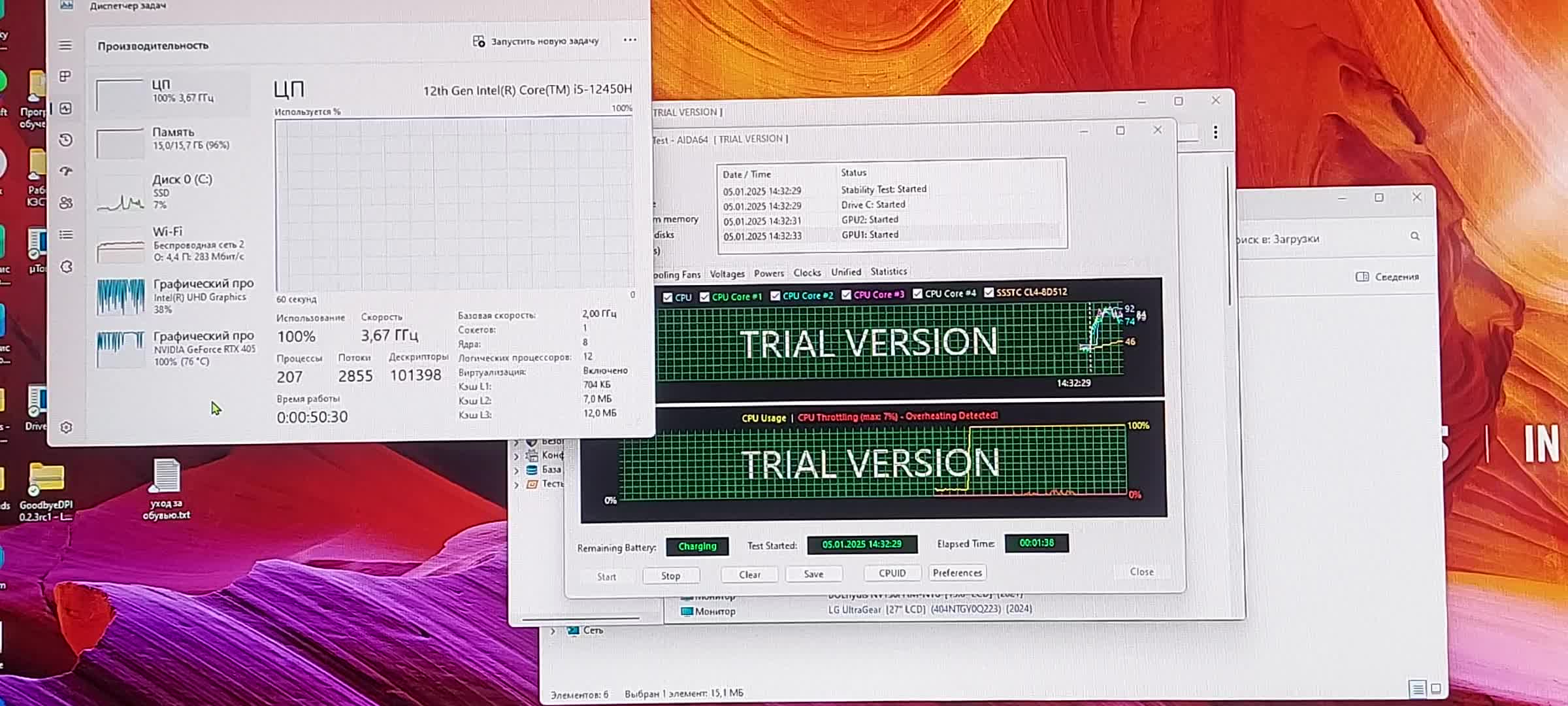Toggle CPU Core #3 checkbox

tap(846, 295)
